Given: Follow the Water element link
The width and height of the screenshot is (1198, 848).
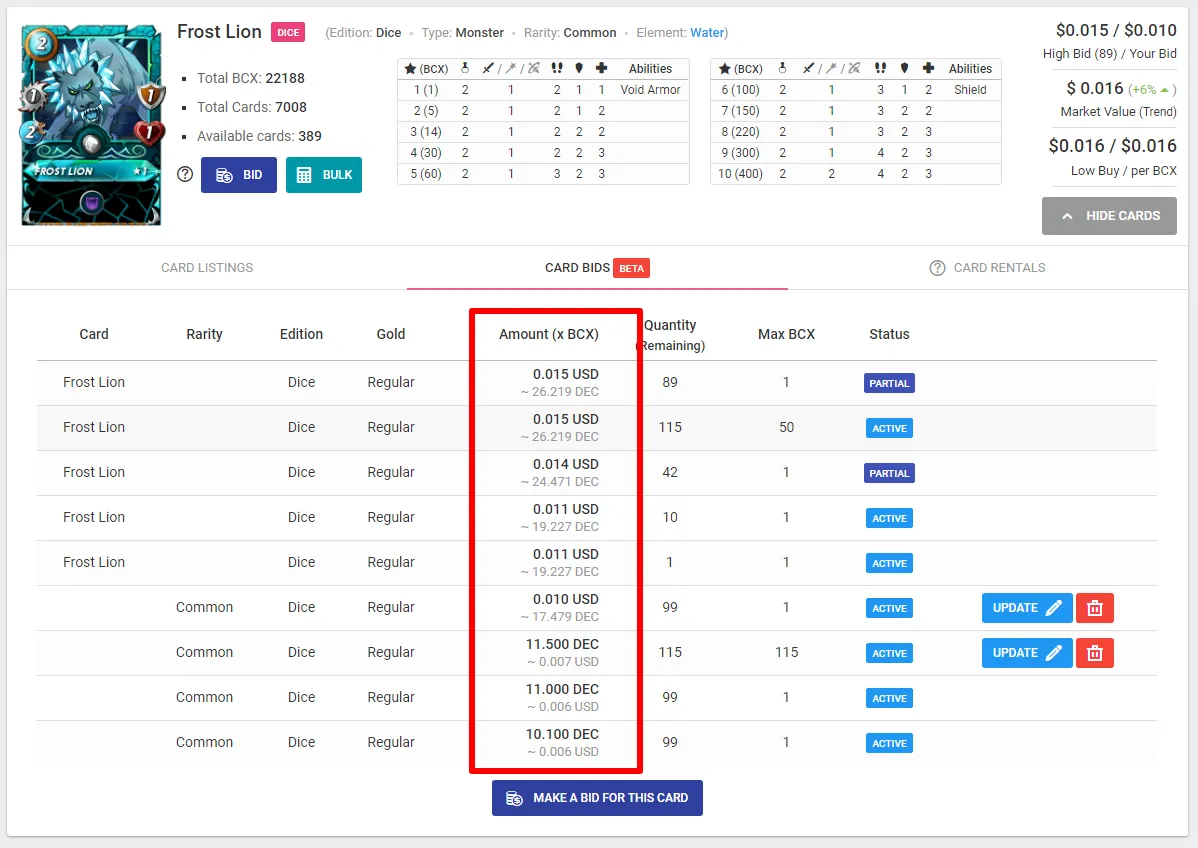Looking at the screenshot, I should pyautogui.click(x=707, y=33).
